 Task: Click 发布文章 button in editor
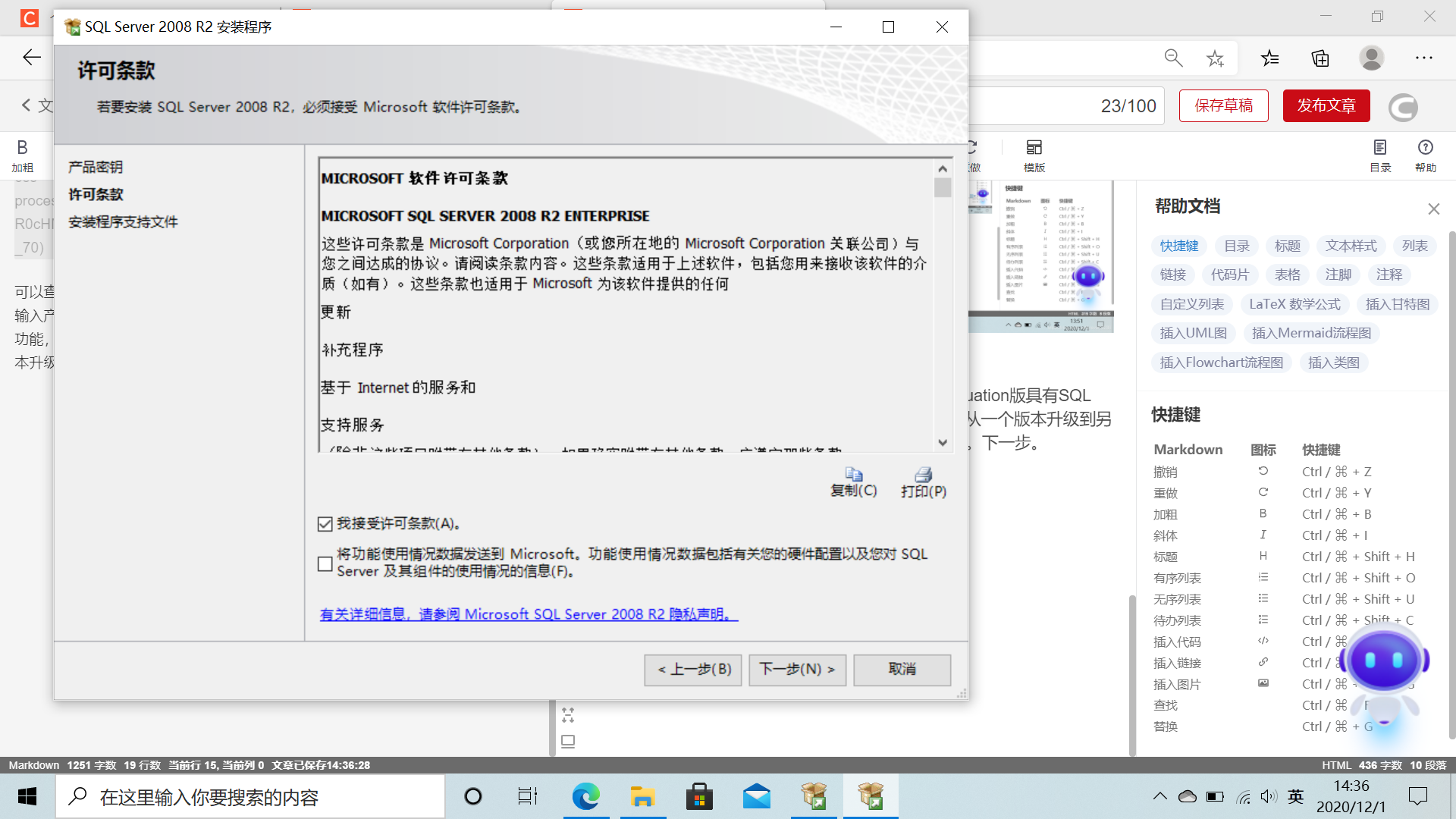[x=1326, y=105]
